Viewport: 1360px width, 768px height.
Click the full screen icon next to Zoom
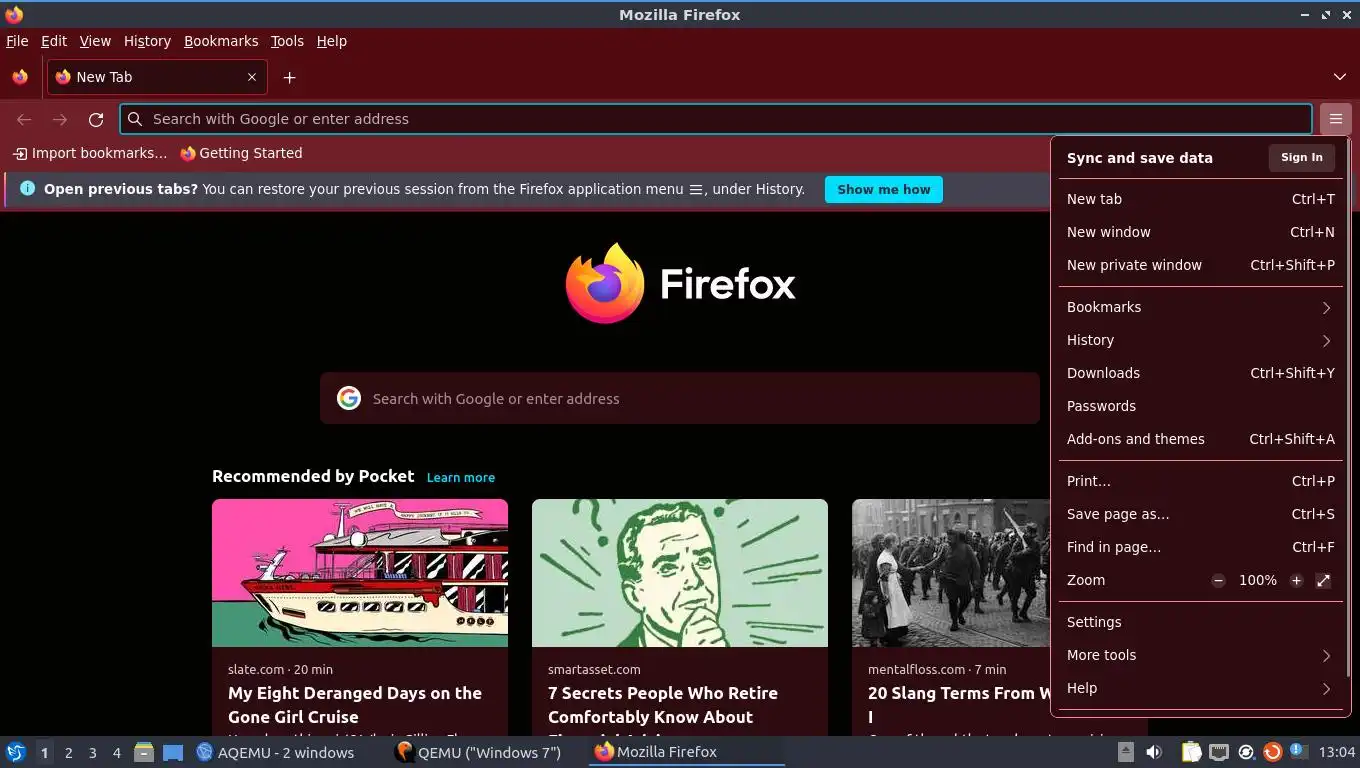1323,580
